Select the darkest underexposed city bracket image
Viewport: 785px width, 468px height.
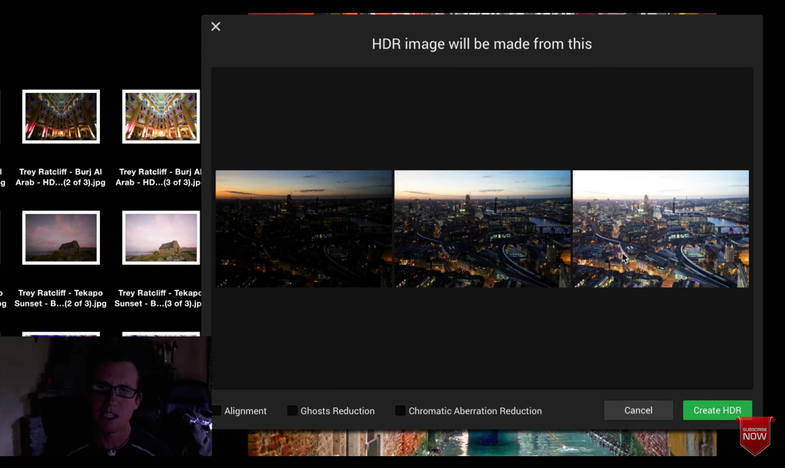tap(304, 229)
